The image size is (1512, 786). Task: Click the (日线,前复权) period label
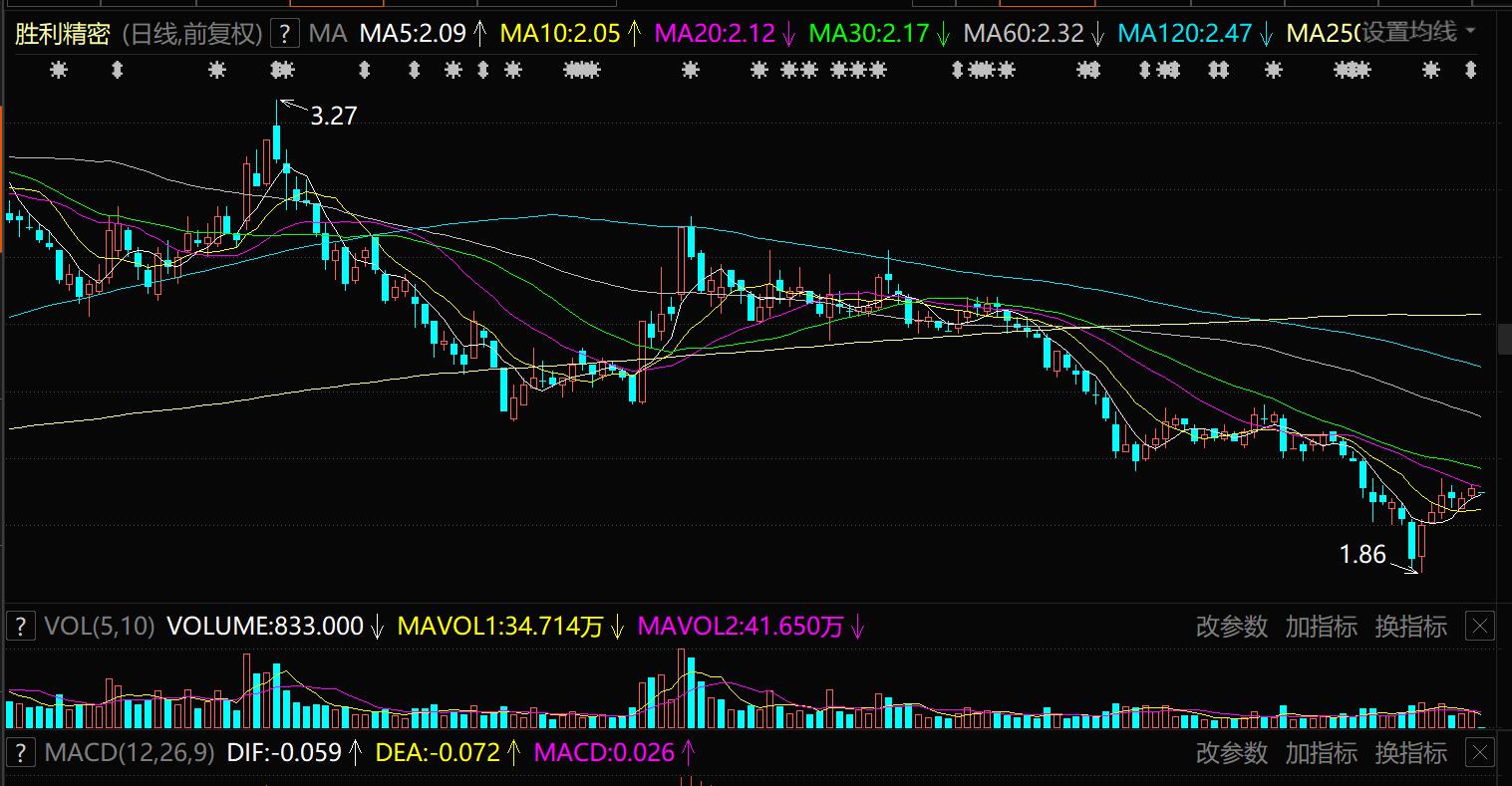point(193,34)
